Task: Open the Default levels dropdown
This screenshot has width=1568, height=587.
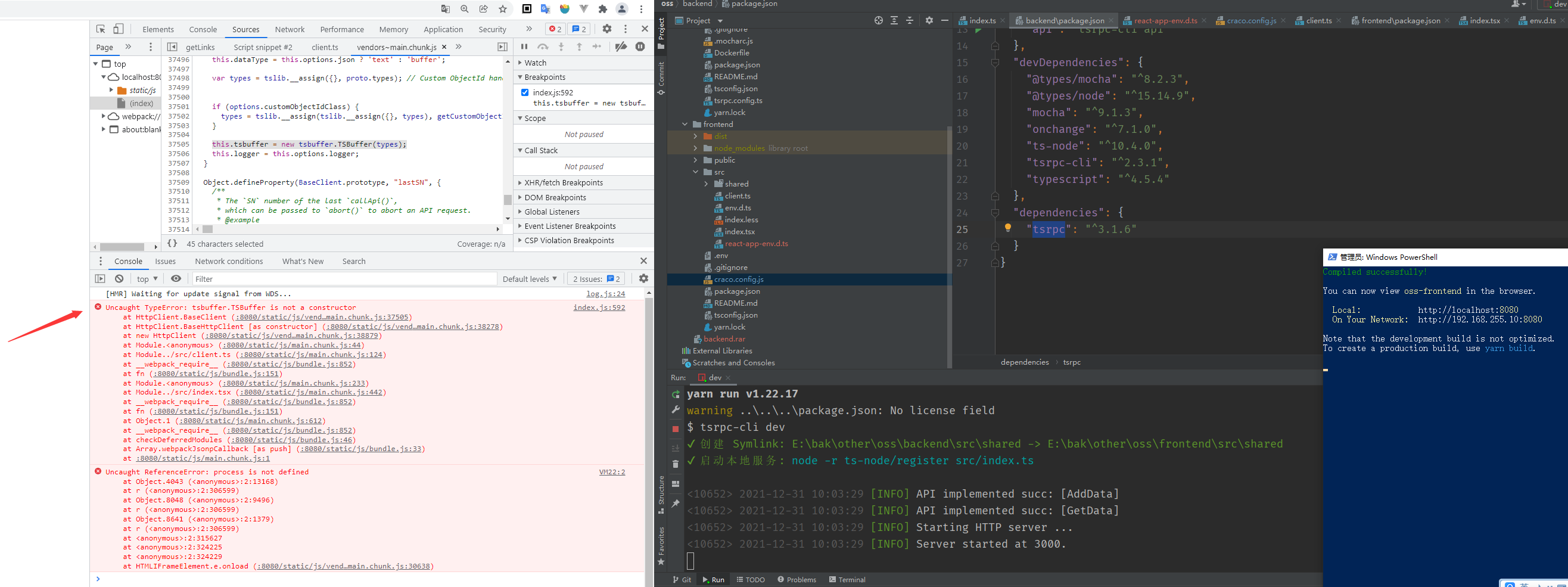Action: [529, 279]
